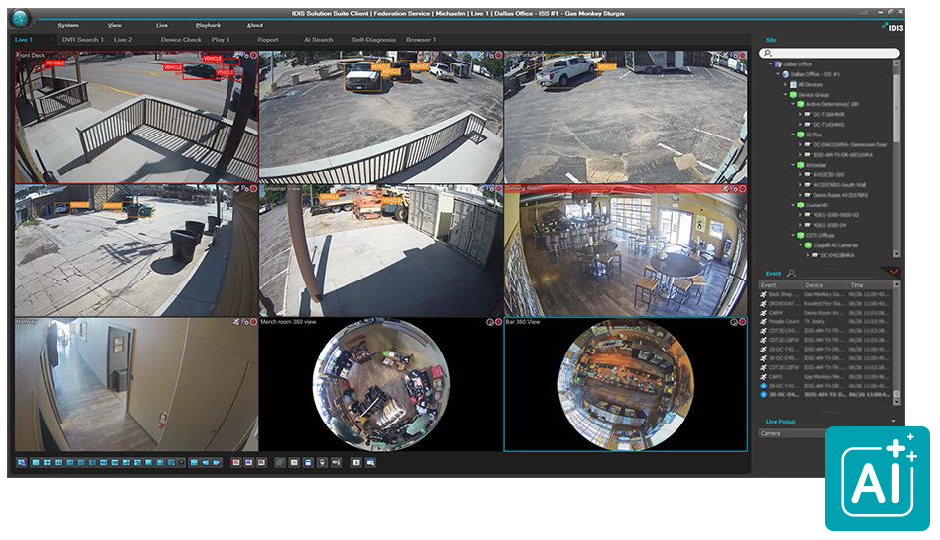Open the Camera combo box in Live Popup

tap(792, 433)
